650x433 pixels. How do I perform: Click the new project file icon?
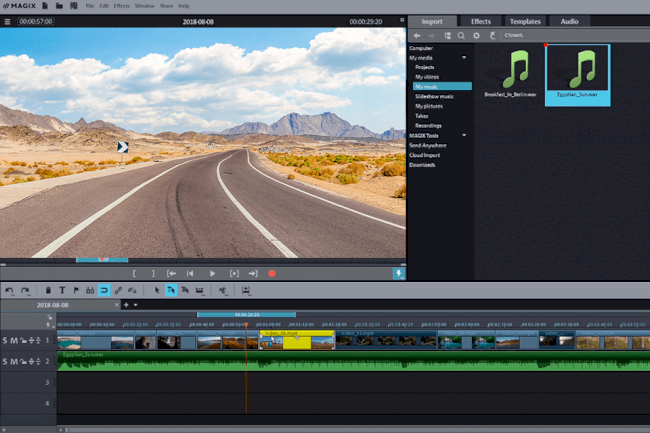point(45,6)
